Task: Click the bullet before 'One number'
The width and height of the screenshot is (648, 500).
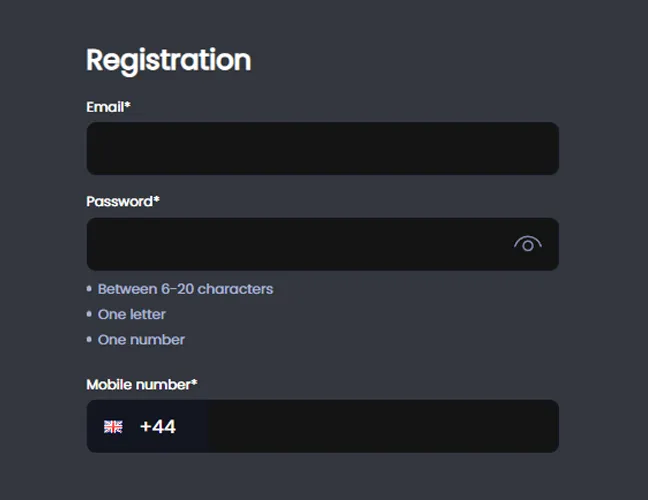Action: pyautogui.click(x=90, y=340)
